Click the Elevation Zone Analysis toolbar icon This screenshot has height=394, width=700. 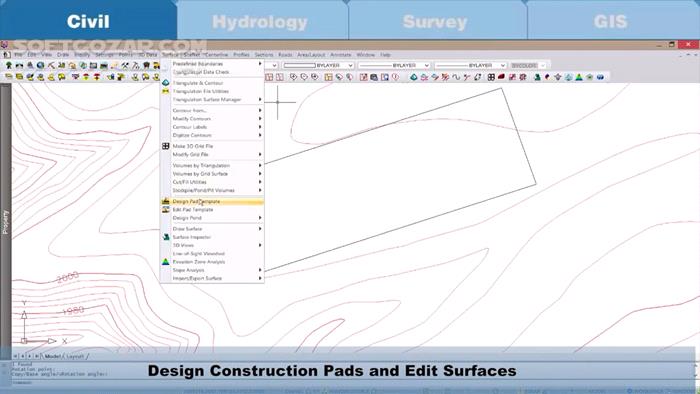(579, 77)
